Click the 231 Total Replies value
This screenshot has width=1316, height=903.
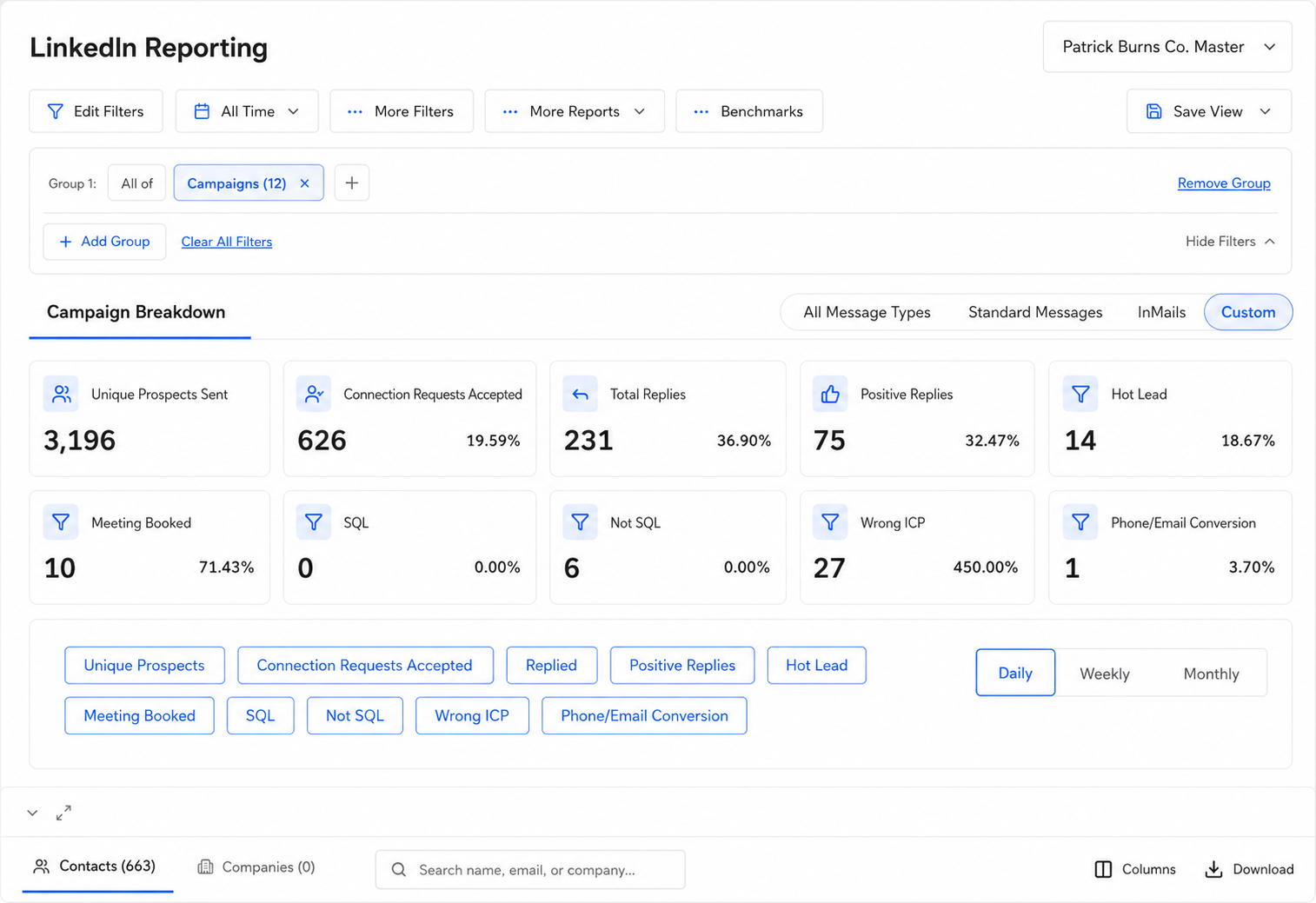(588, 441)
